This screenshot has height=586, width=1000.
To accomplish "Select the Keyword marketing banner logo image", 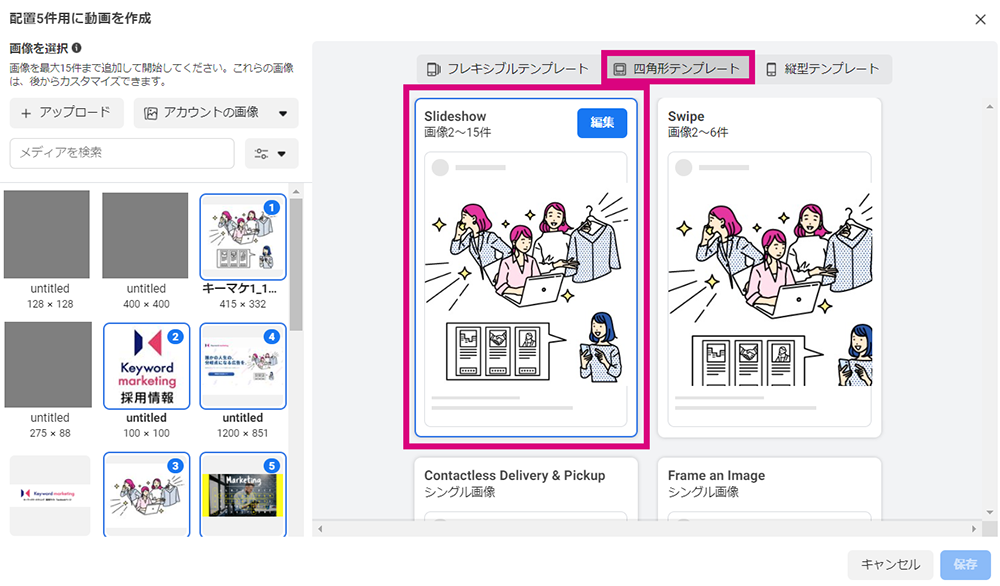I will 50,495.
